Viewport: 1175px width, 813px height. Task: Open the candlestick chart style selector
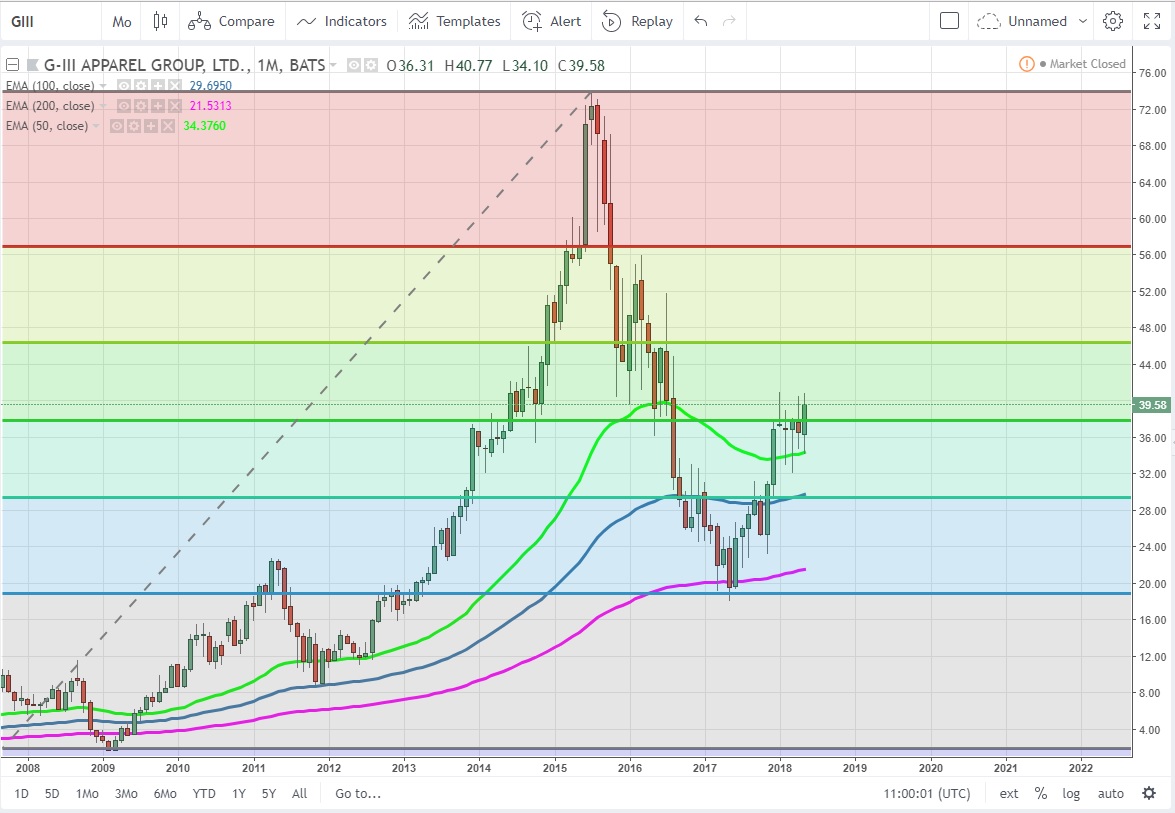click(x=160, y=21)
